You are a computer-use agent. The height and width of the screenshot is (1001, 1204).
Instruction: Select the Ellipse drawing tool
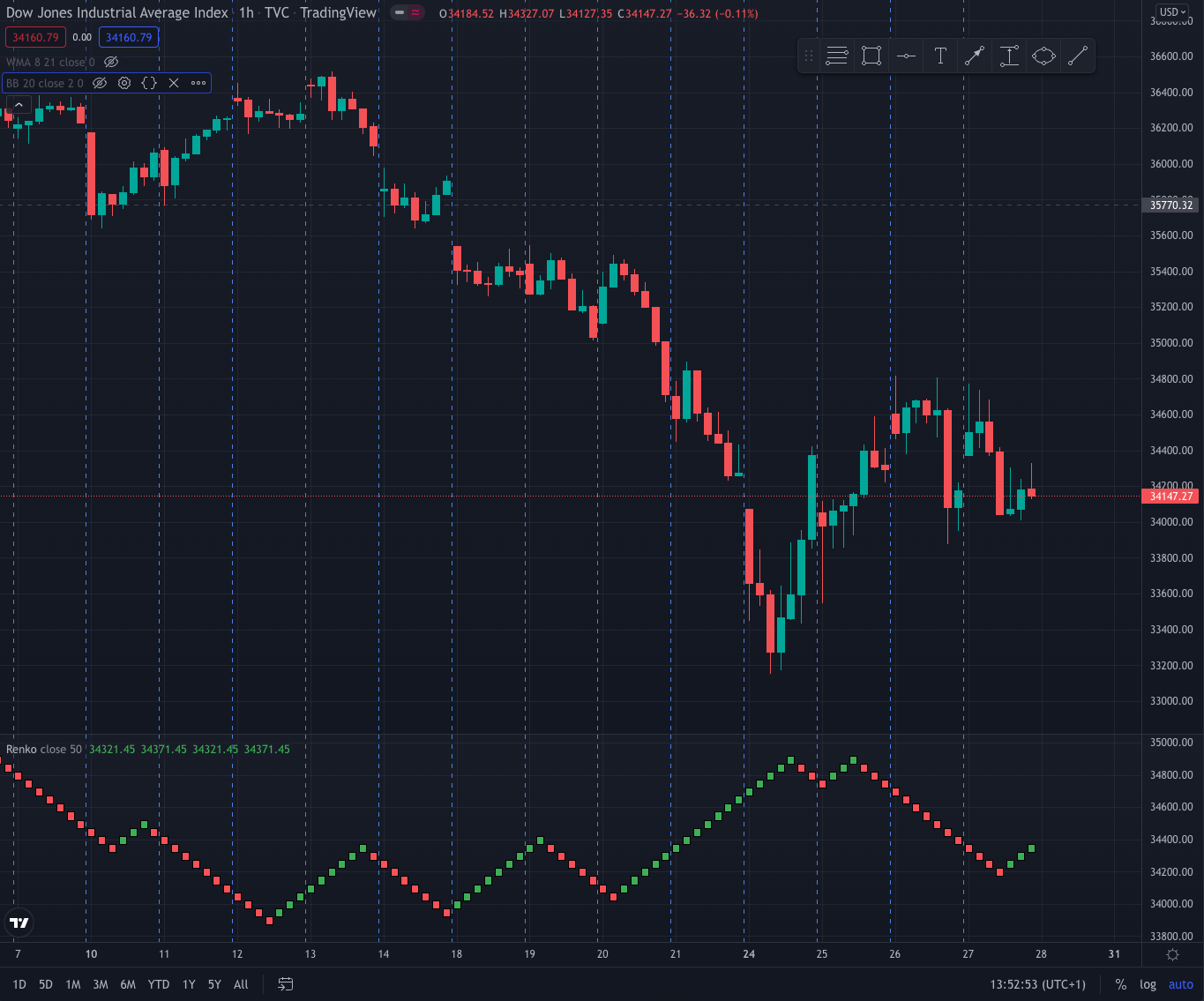point(1043,56)
